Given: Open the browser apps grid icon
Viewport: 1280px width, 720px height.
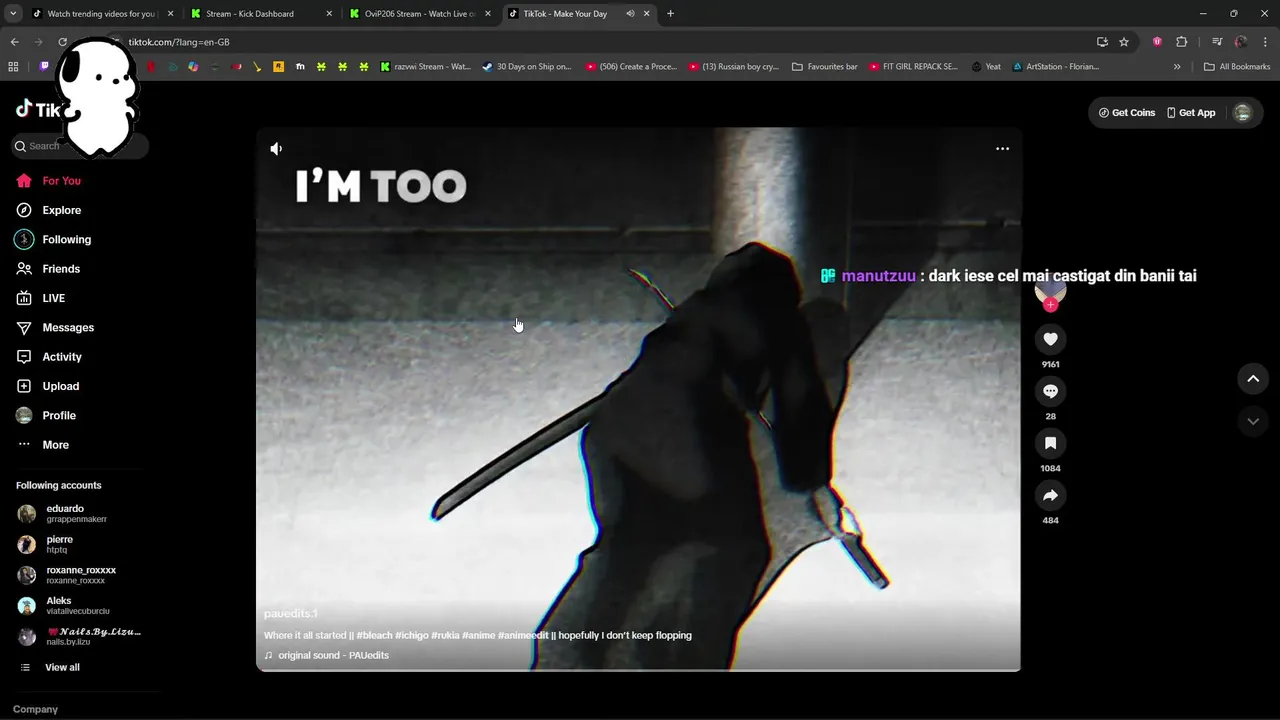Looking at the screenshot, I should coord(13,67).
